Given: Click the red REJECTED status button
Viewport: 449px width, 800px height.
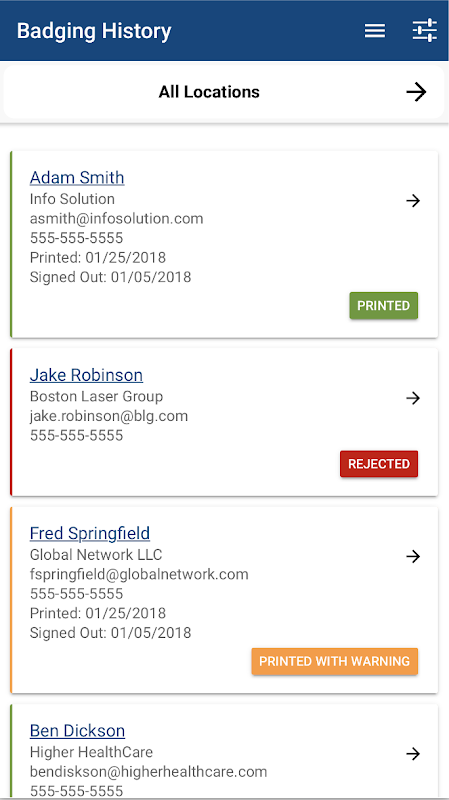Looking at the screenshot, I should pyautogui.click(x=379, y=464).
